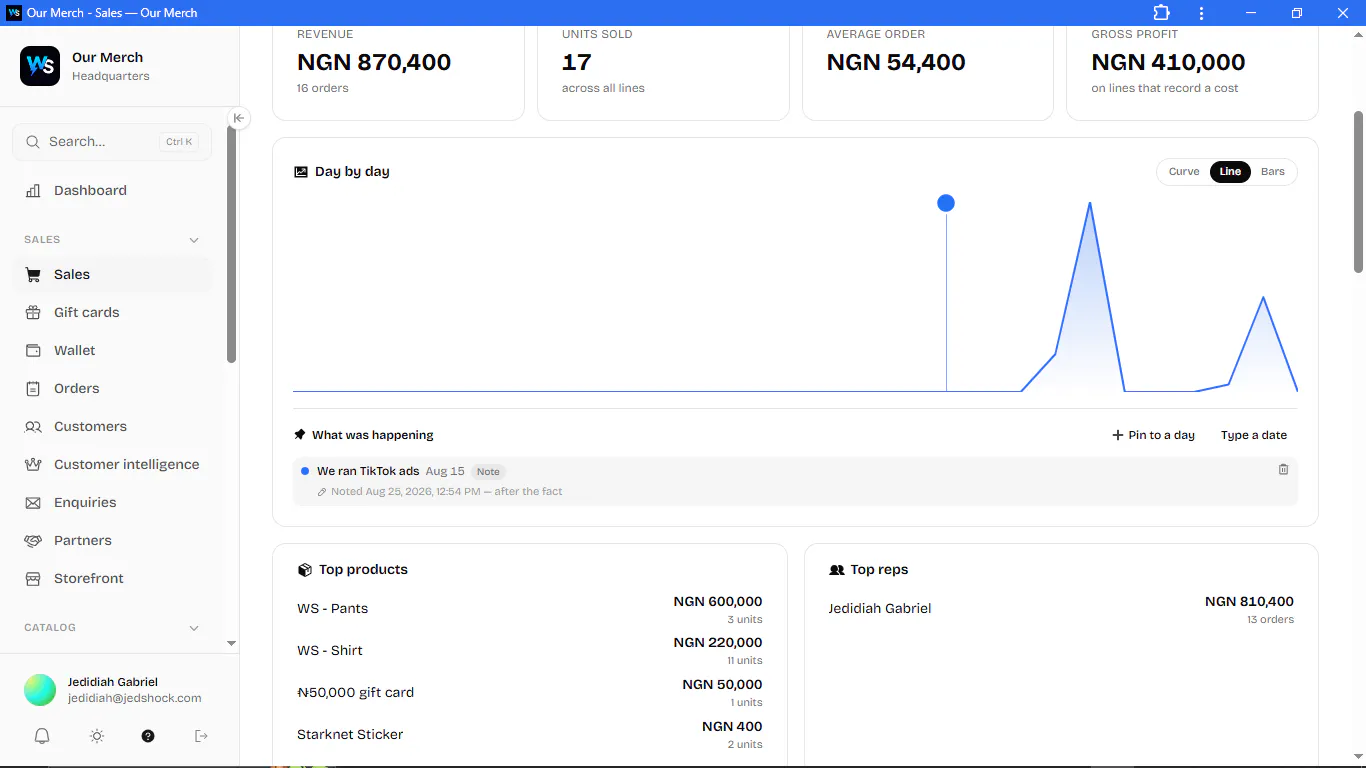
Task: Click the Headquarters label under Our Merch
Action: 111,77
